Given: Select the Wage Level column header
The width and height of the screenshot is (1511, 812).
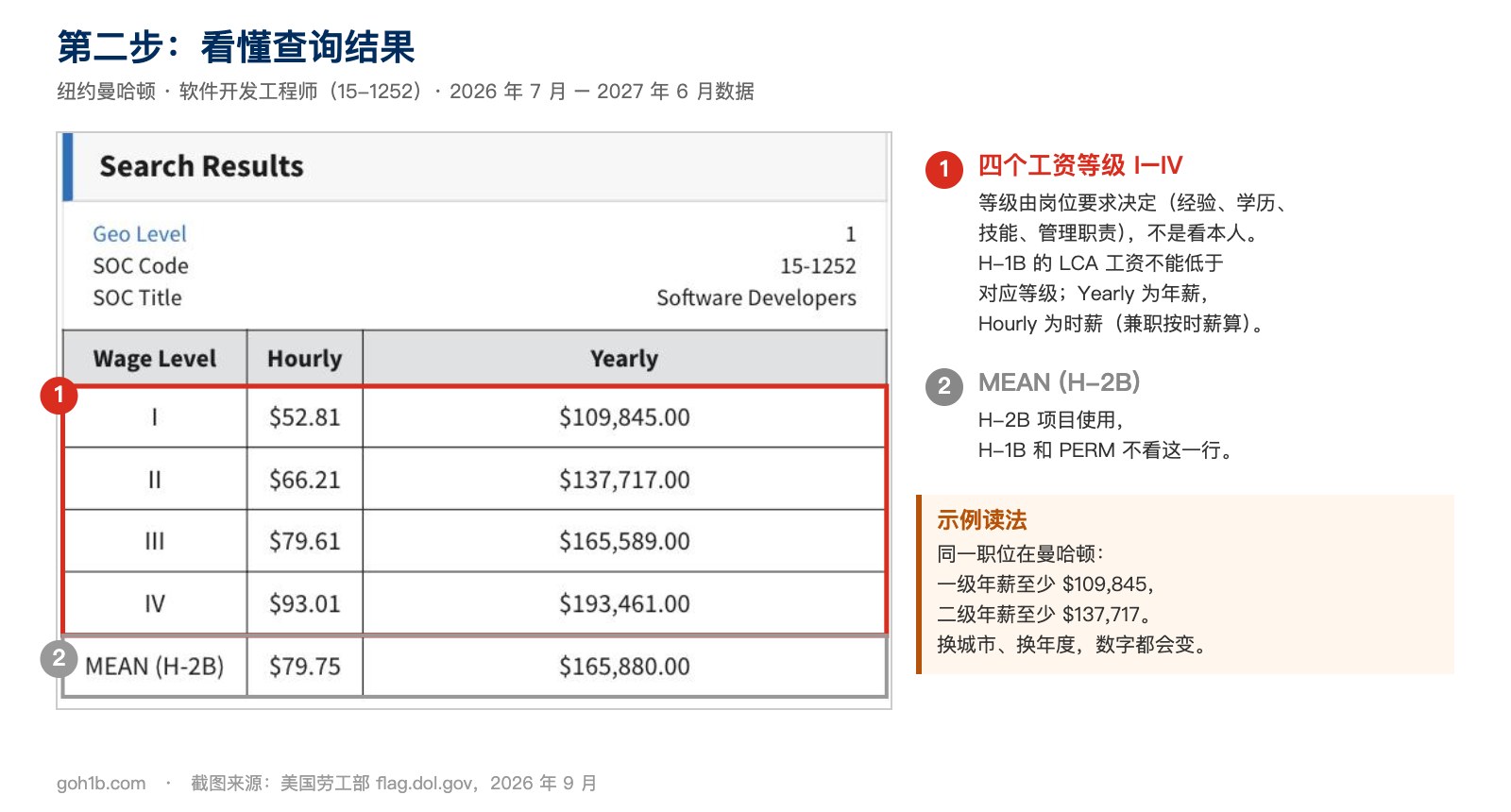Looking at the screenshot, I should (x=155, y=359).
